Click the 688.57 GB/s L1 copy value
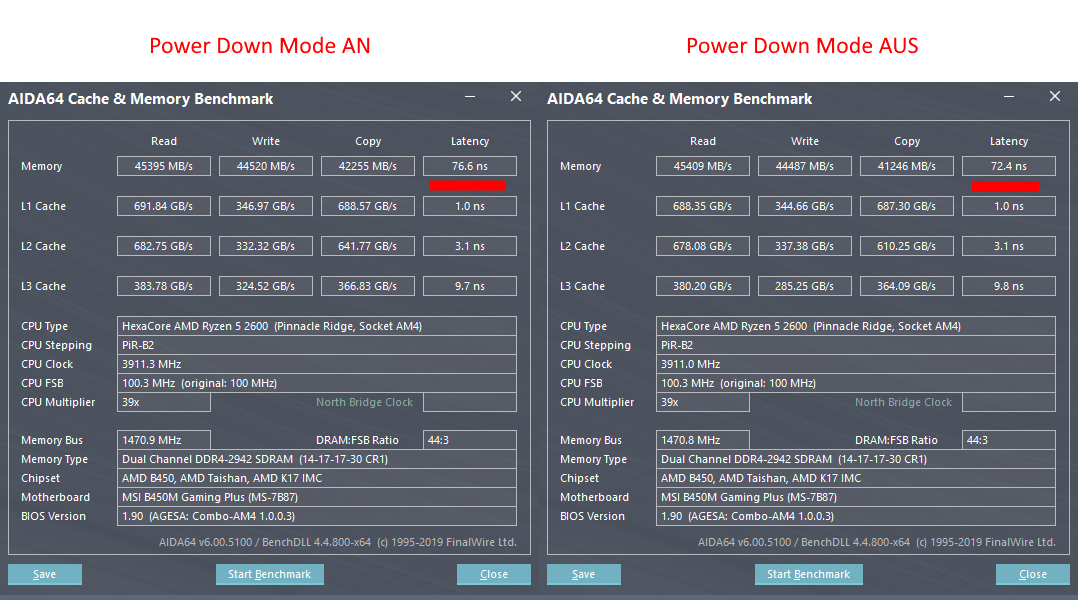 point(368,206)
